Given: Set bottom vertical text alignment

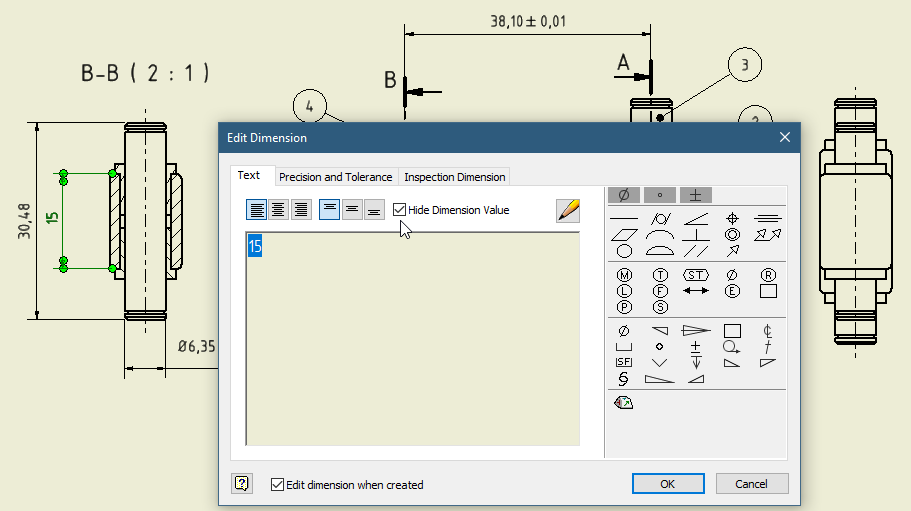Looking at the screenshot, I should 374,210.
